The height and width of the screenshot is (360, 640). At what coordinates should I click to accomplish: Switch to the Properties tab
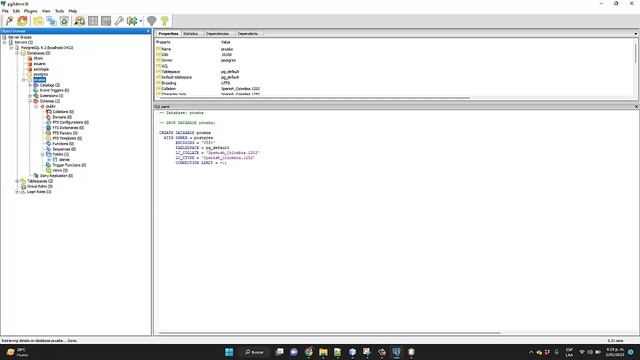click(168, 33)
